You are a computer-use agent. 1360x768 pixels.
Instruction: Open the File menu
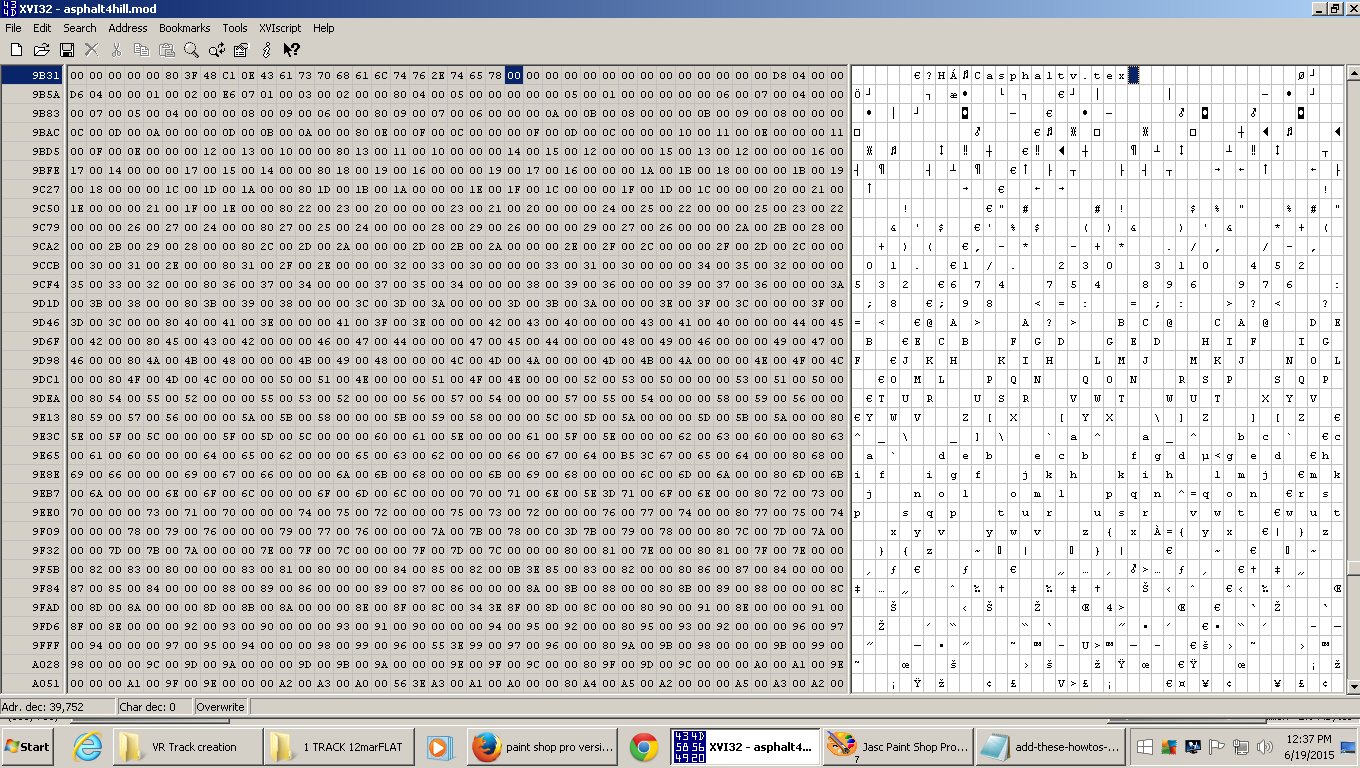[13, 28]
